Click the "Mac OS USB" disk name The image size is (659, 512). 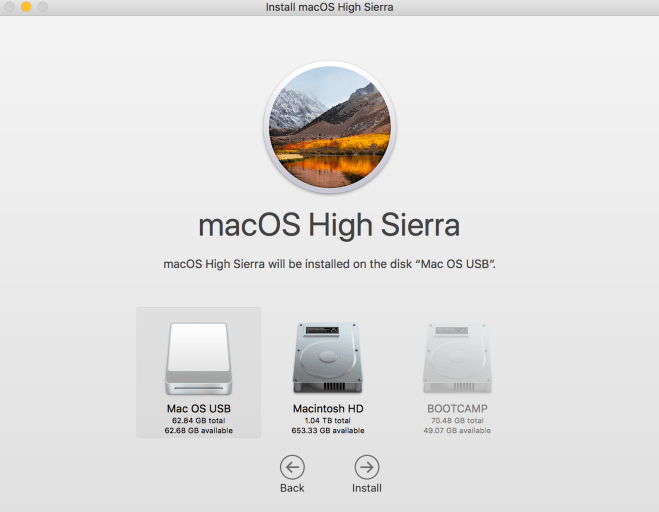pos(198,409)
